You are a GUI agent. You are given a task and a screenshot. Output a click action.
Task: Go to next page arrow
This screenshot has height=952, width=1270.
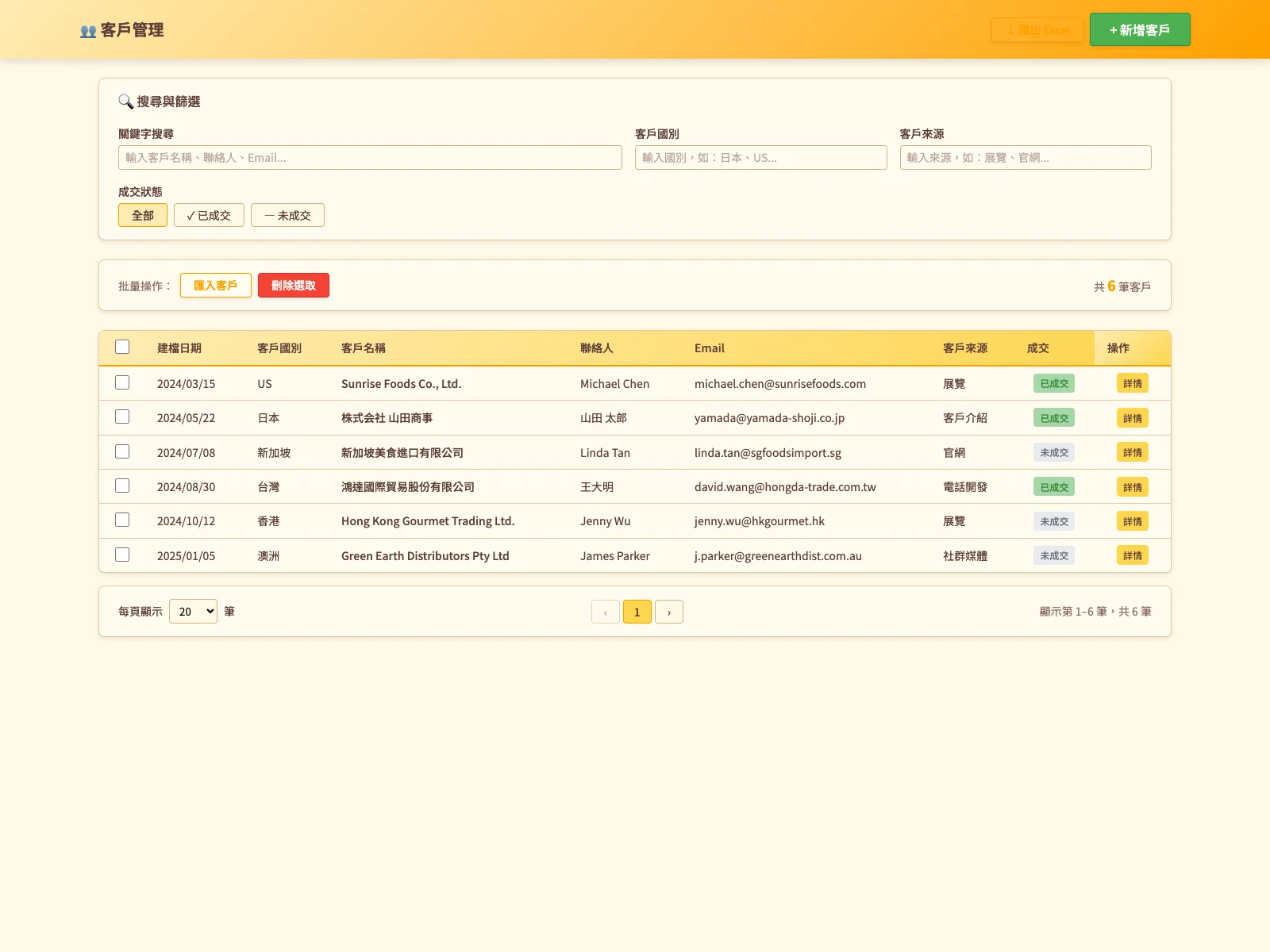tap(669, 612)
